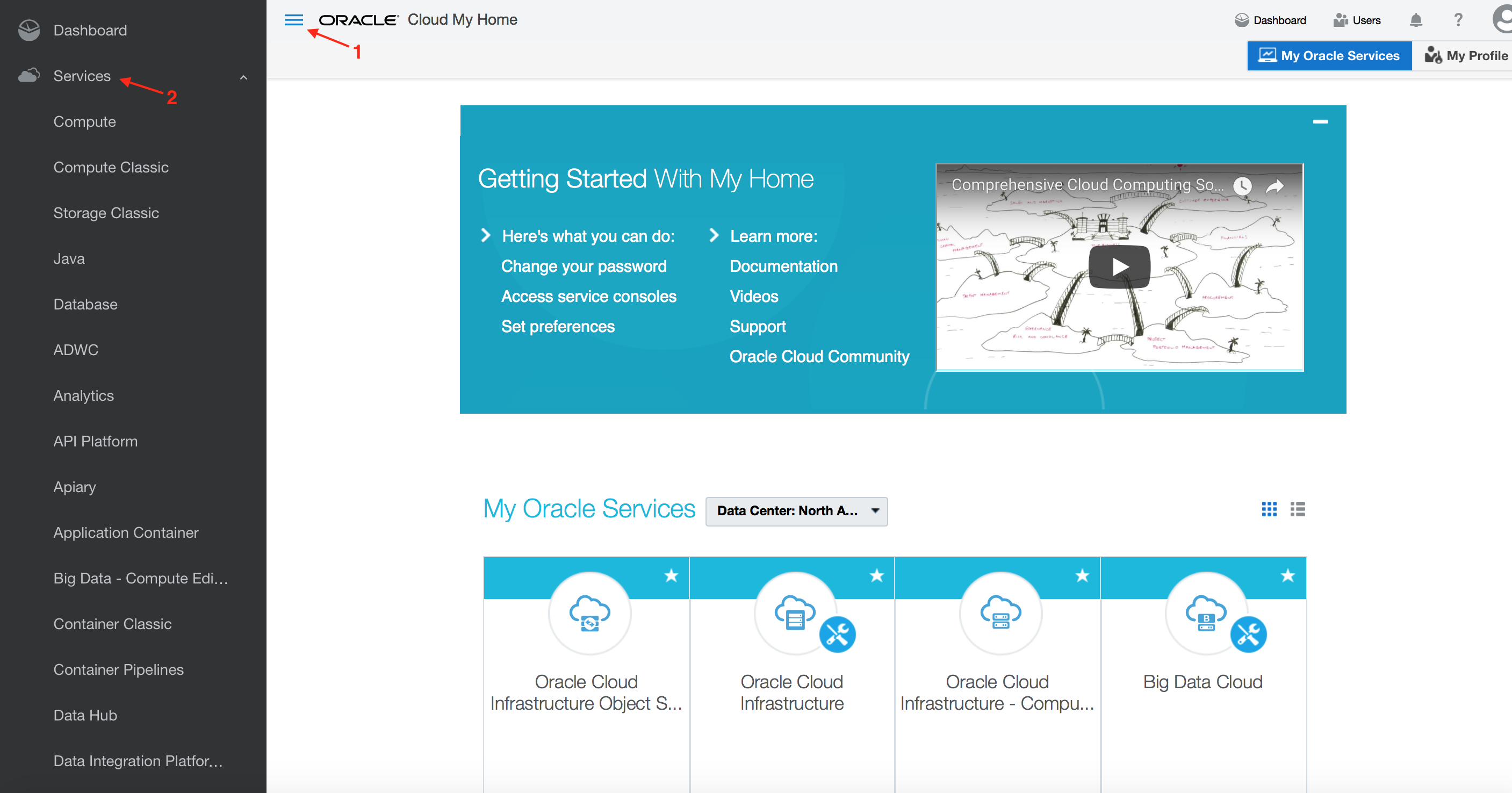The height and width of the screenshot is (793, 1512).
Task: Open Compute in the sidebar
Action: [x=84, y=121]
